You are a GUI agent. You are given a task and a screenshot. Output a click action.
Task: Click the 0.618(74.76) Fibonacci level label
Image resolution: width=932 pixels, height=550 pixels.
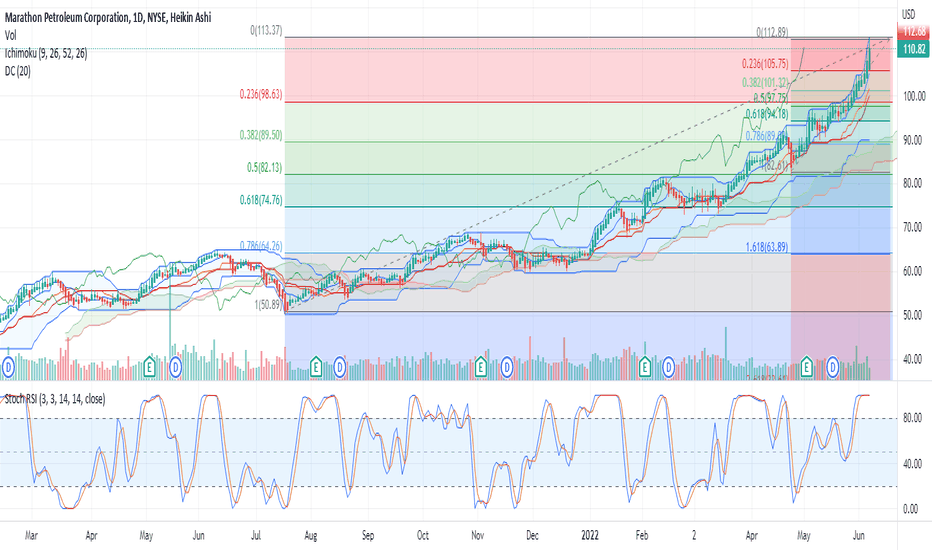coord(261,200)
